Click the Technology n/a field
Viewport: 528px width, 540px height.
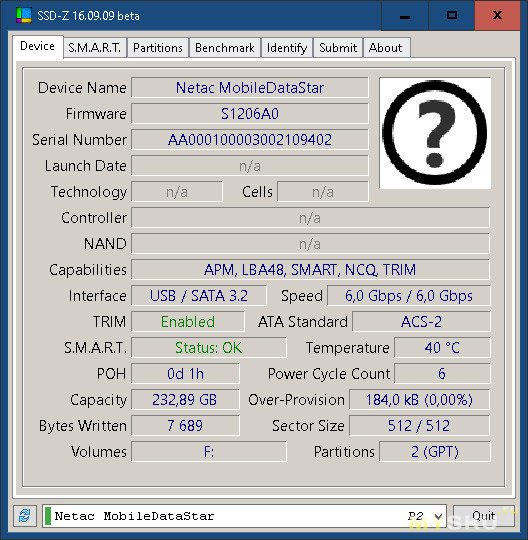(177, 192)
